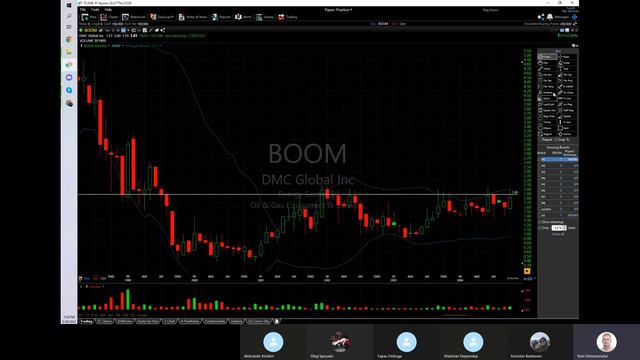Select the Ellipse drawing tool
Image resolution: width=640 pixels, height=360 pixels.
(x=547, y=128)
